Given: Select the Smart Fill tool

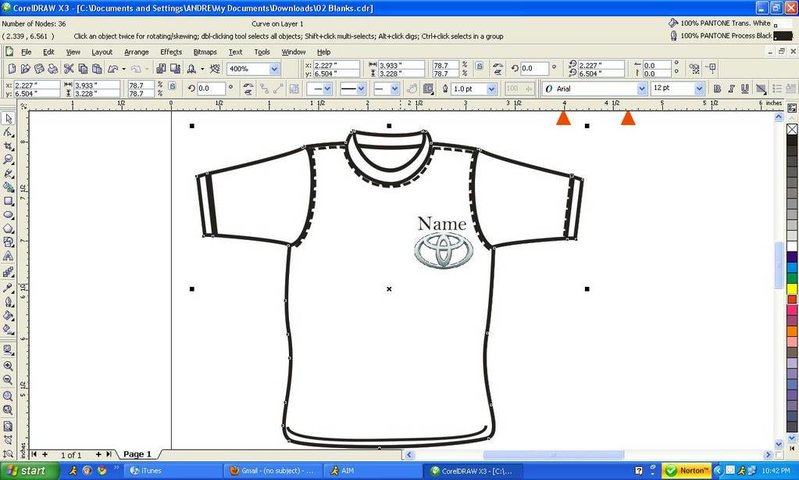Looking at the screenshot, I should [x=8, y=188].
